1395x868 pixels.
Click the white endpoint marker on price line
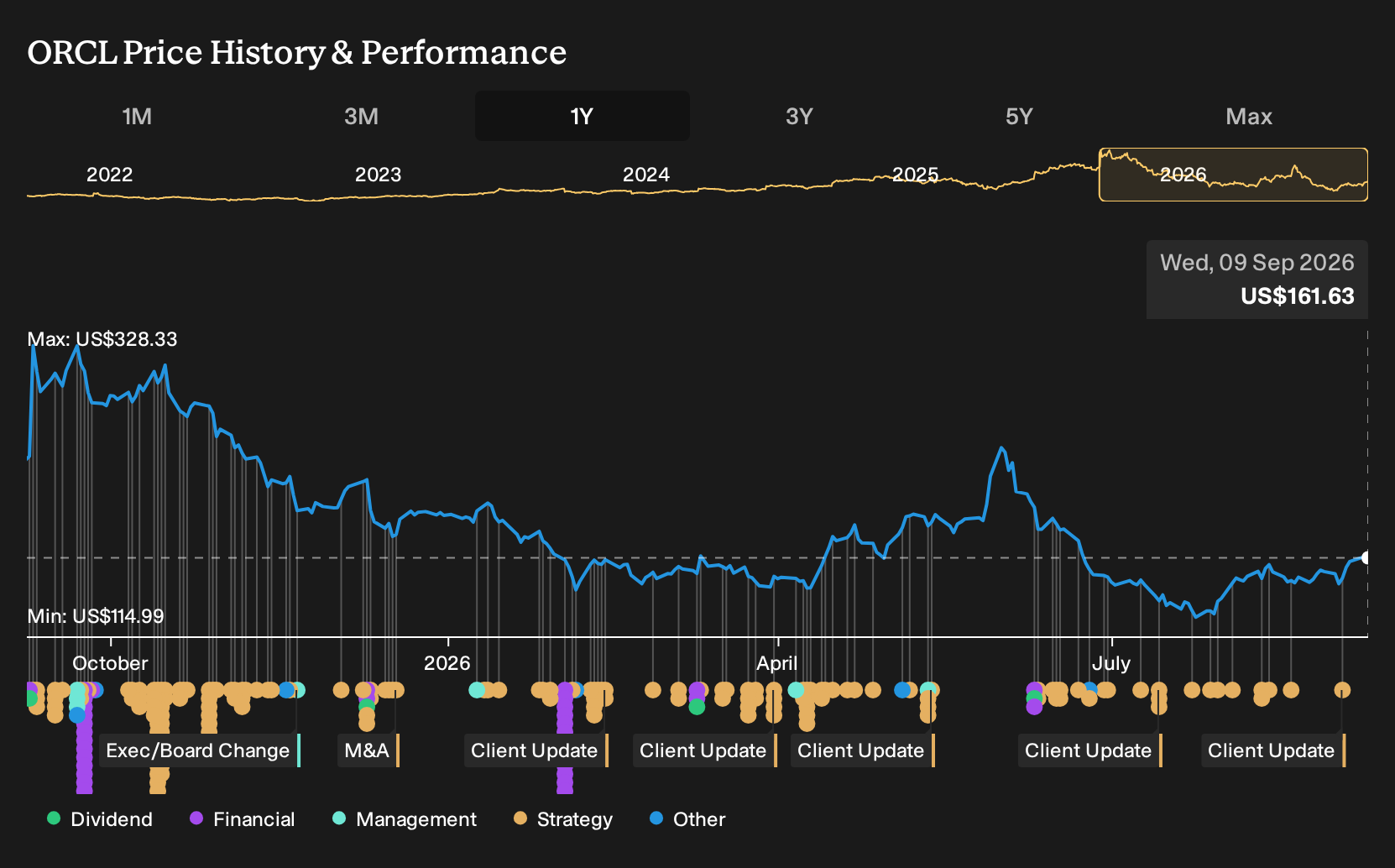(x=1366, y=557)
